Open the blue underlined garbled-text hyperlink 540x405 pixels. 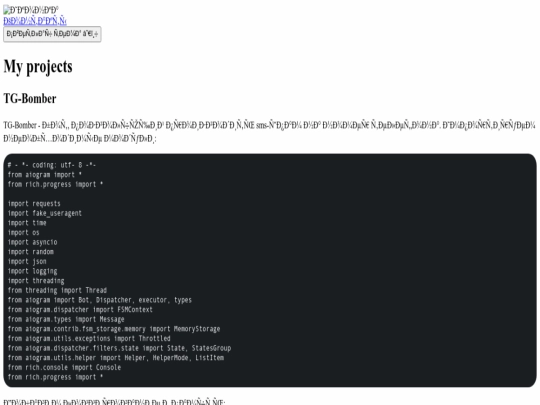pos(35,21)
